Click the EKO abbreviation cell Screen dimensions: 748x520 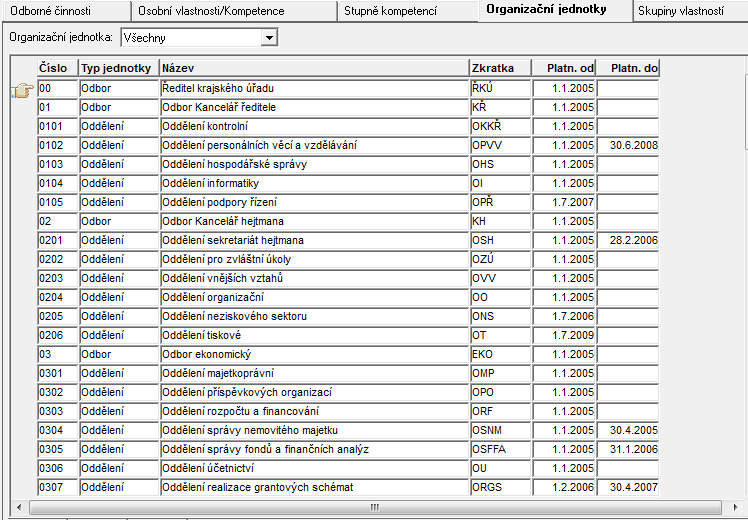500,354
